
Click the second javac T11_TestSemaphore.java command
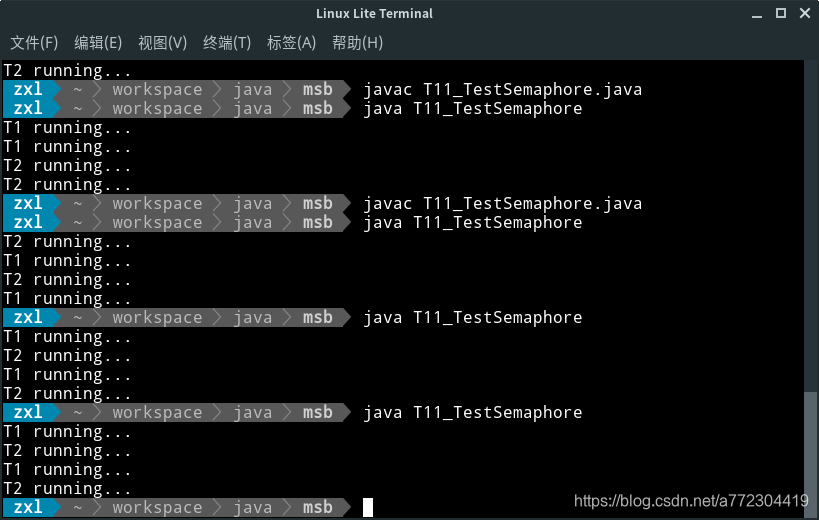(x=502, y=204)
